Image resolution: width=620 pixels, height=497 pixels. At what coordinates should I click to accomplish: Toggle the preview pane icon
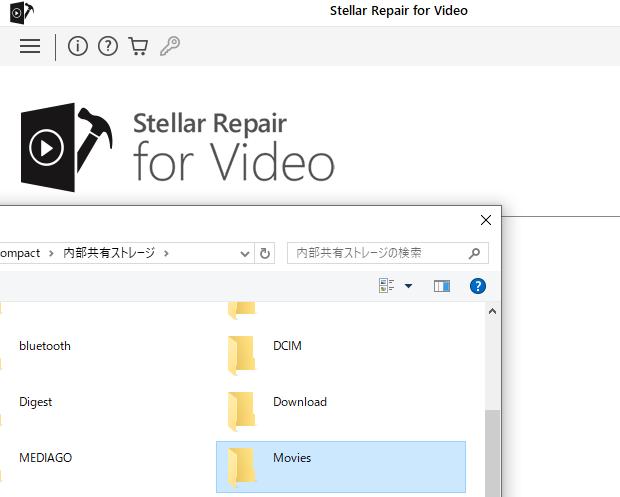pyautogui.click(x=442, y=286)
